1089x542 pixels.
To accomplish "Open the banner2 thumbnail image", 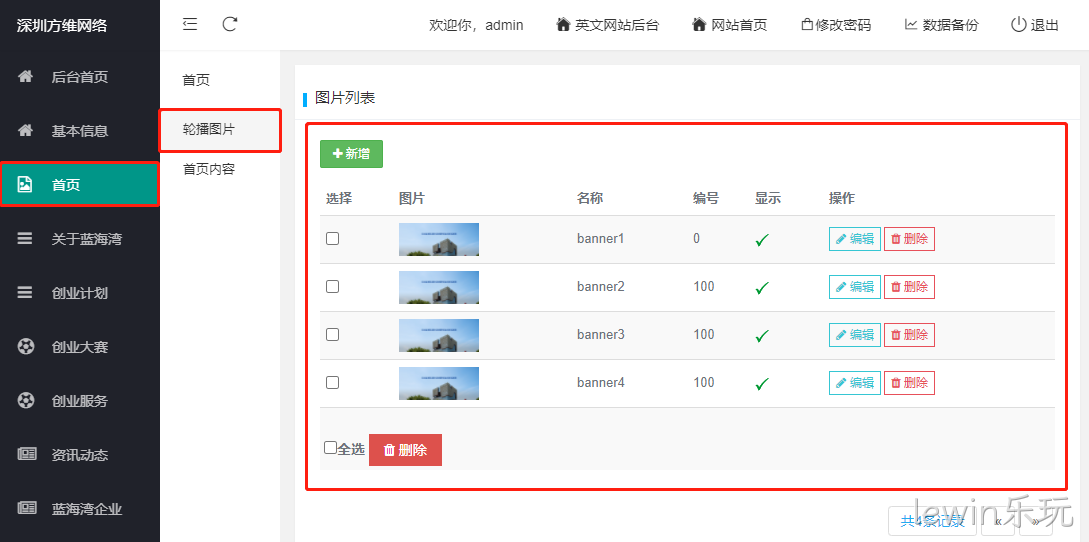I will pos(439,287).
